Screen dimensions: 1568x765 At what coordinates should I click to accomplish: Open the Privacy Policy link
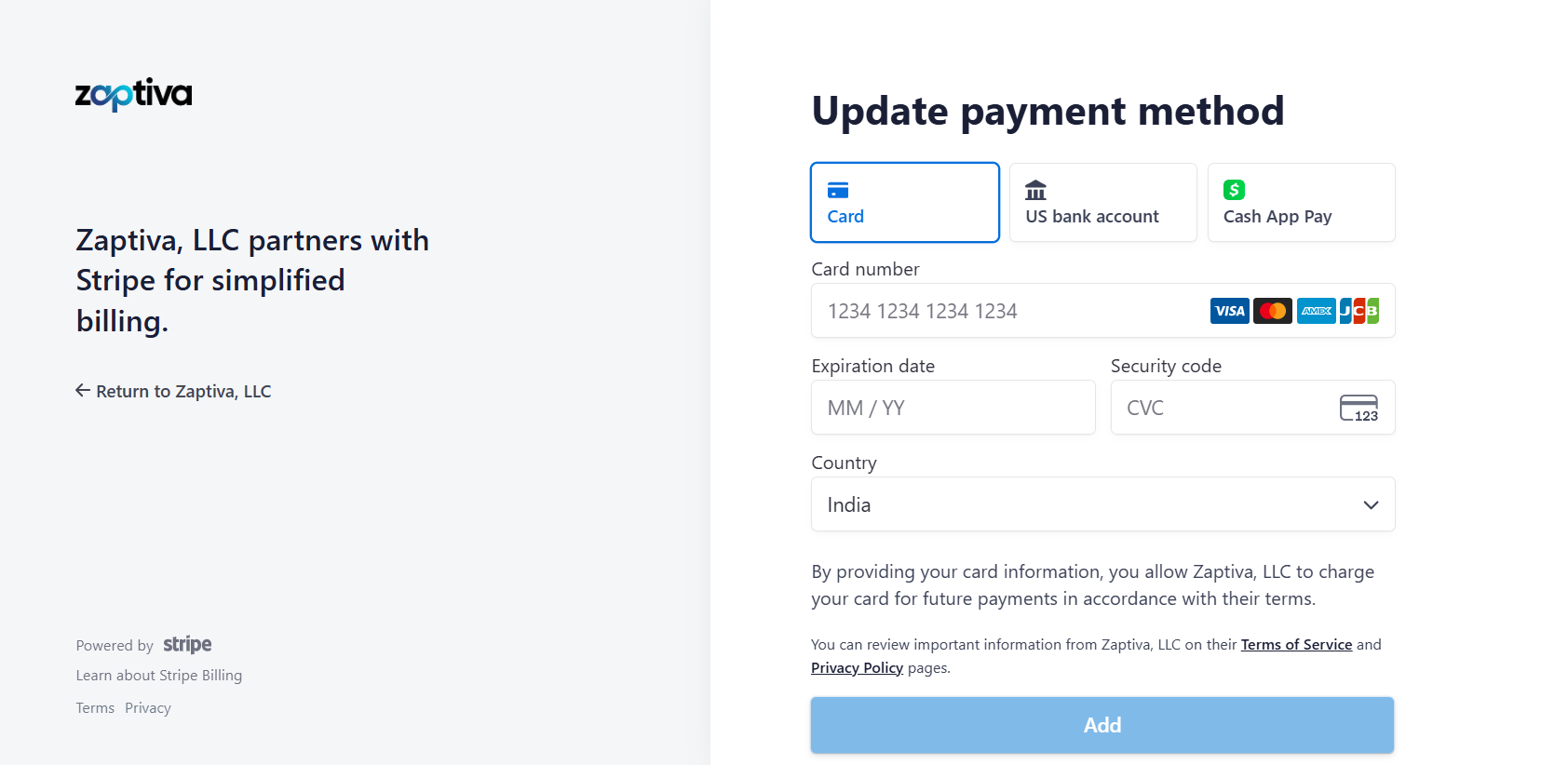(857, 668)
